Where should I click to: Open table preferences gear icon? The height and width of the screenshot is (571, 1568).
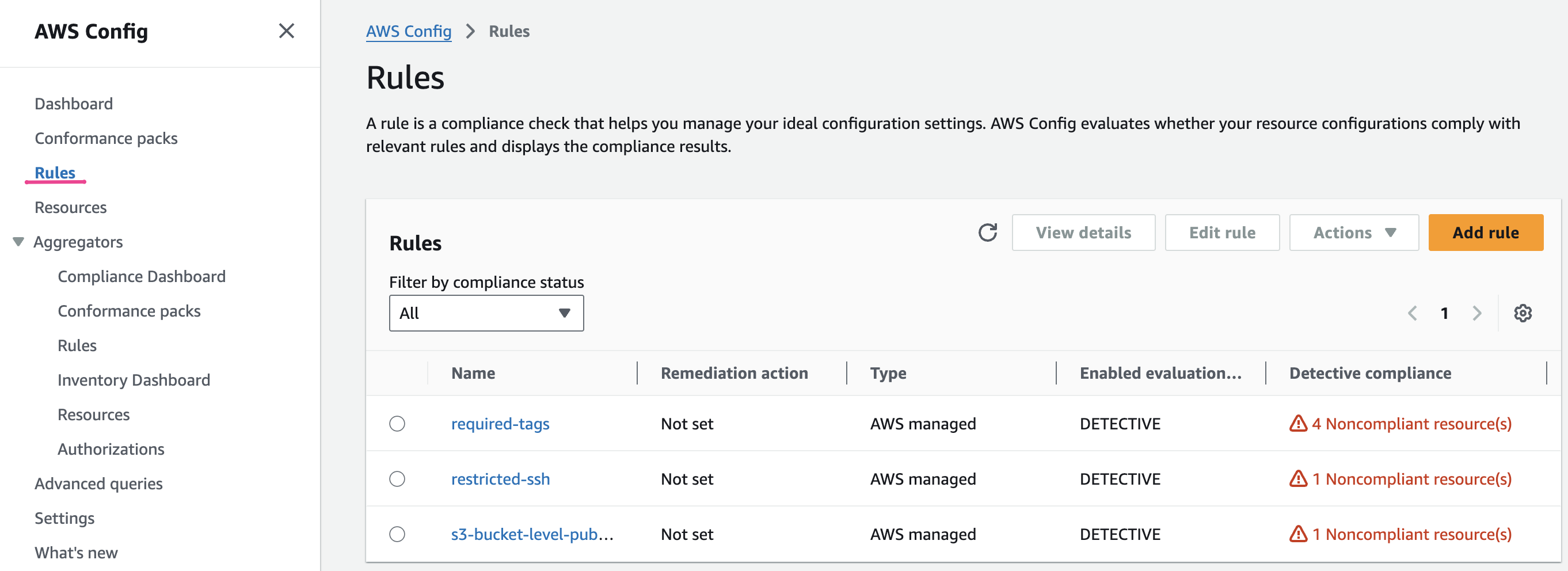1523,314
